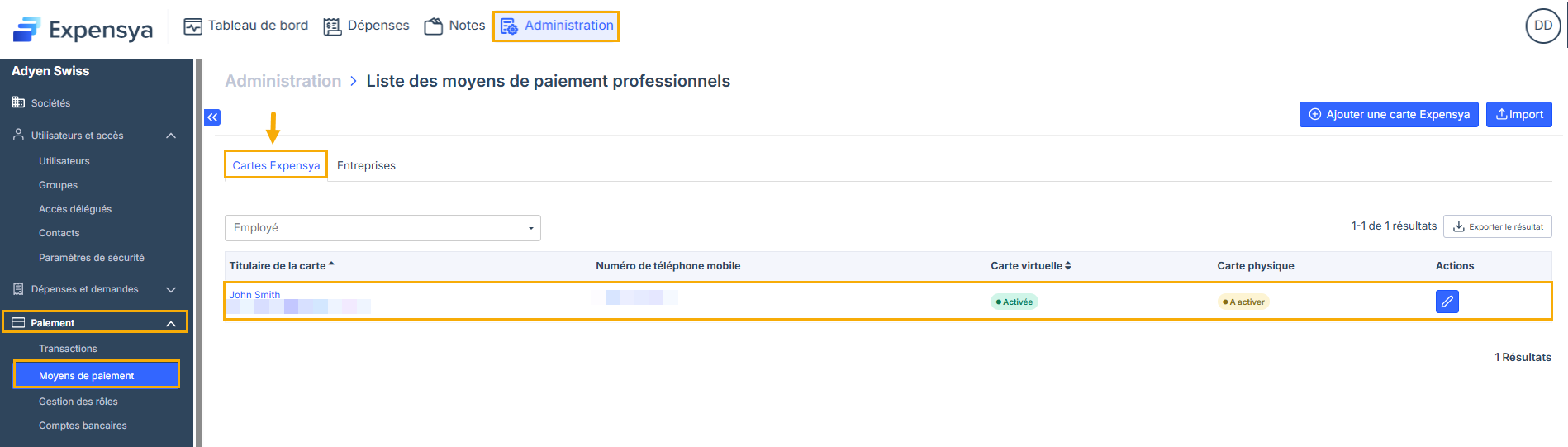Click the Tableau de bord chart icon

coord(192,26)
